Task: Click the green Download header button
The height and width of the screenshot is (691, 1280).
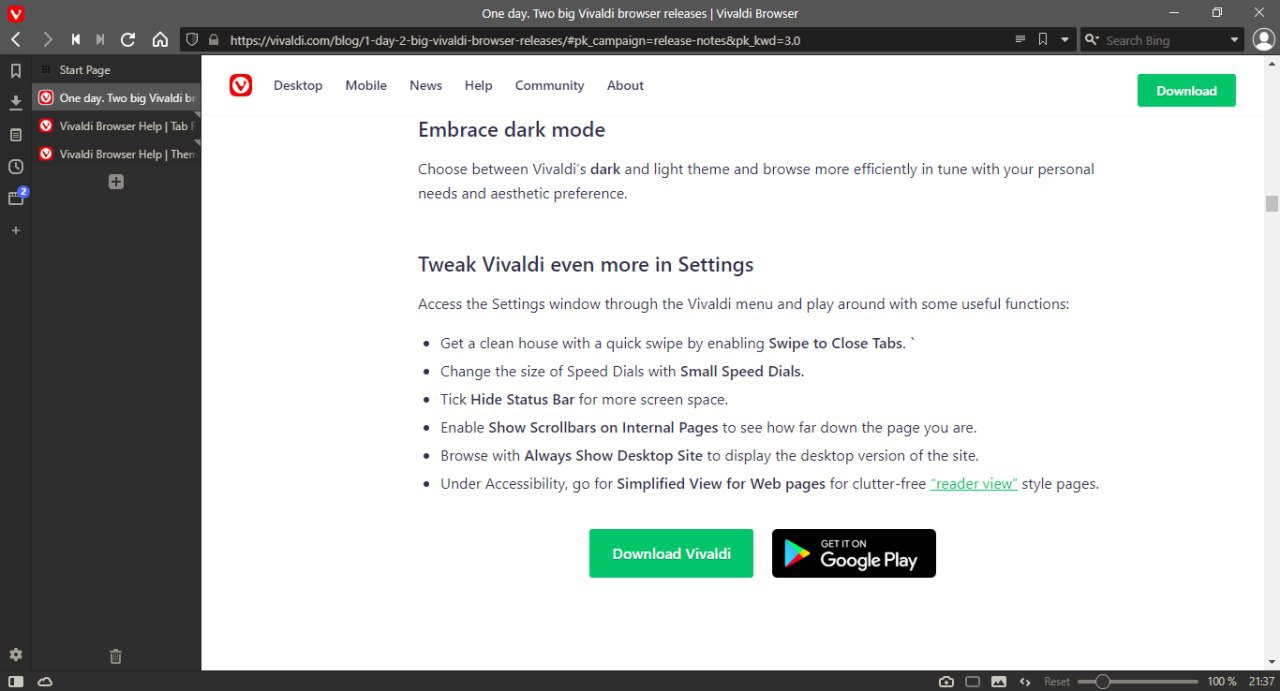Action: pyautogui.click(x=1187, y=90)
